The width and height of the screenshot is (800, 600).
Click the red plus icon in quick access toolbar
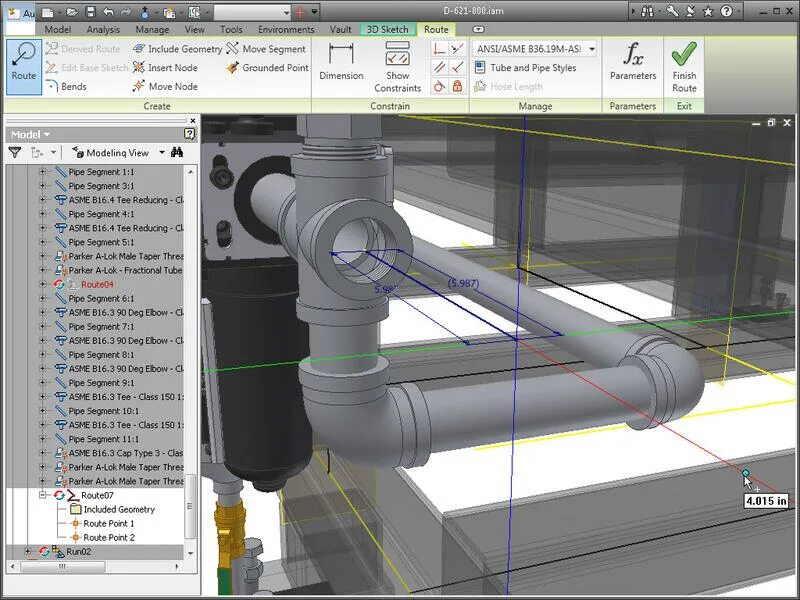point(300,12)
